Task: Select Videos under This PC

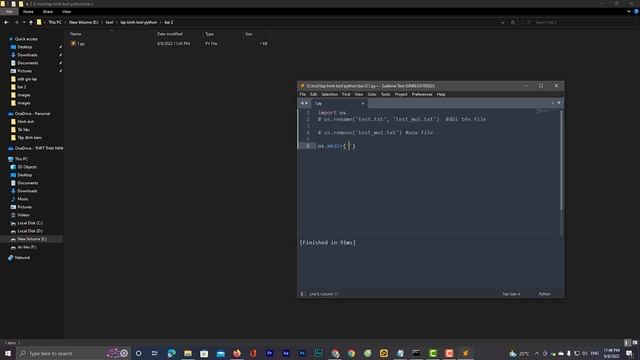Action: 23,215
